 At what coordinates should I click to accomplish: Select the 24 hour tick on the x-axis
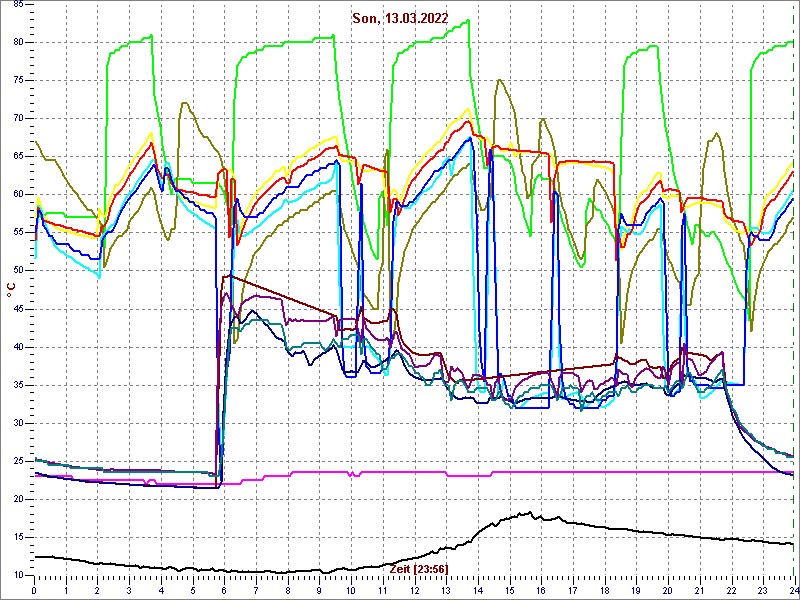792,590
